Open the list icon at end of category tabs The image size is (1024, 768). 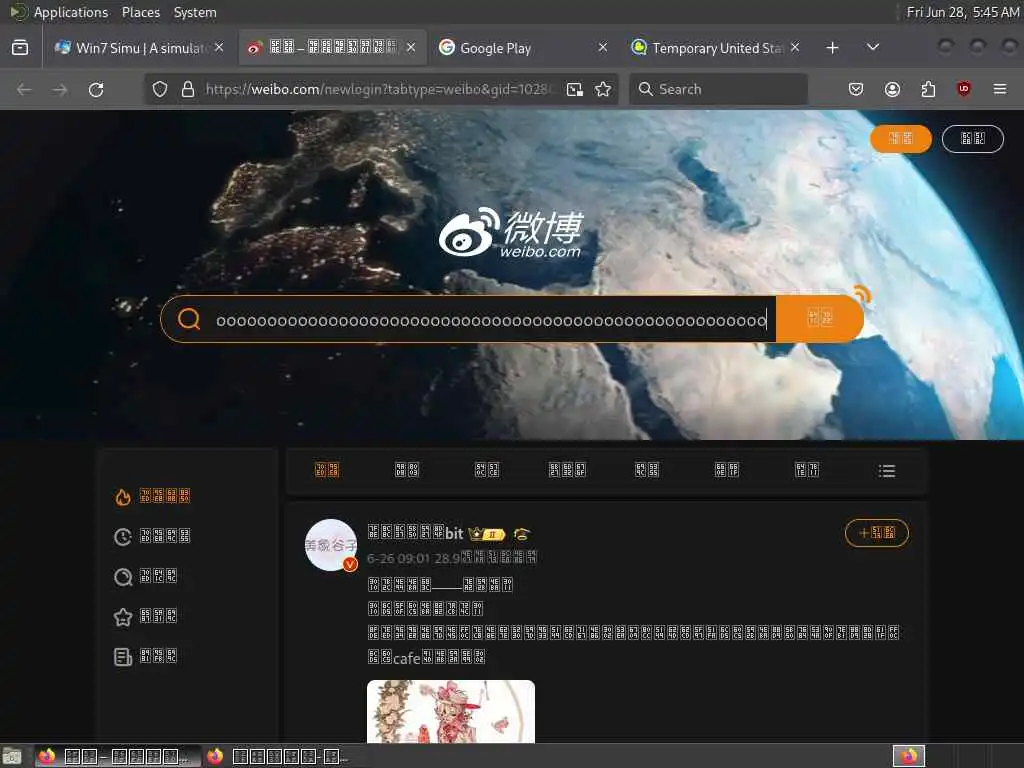coord(887,470)
